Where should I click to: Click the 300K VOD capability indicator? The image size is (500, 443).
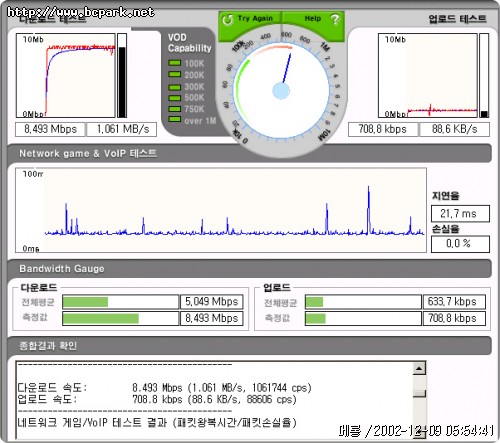[174, 87]
